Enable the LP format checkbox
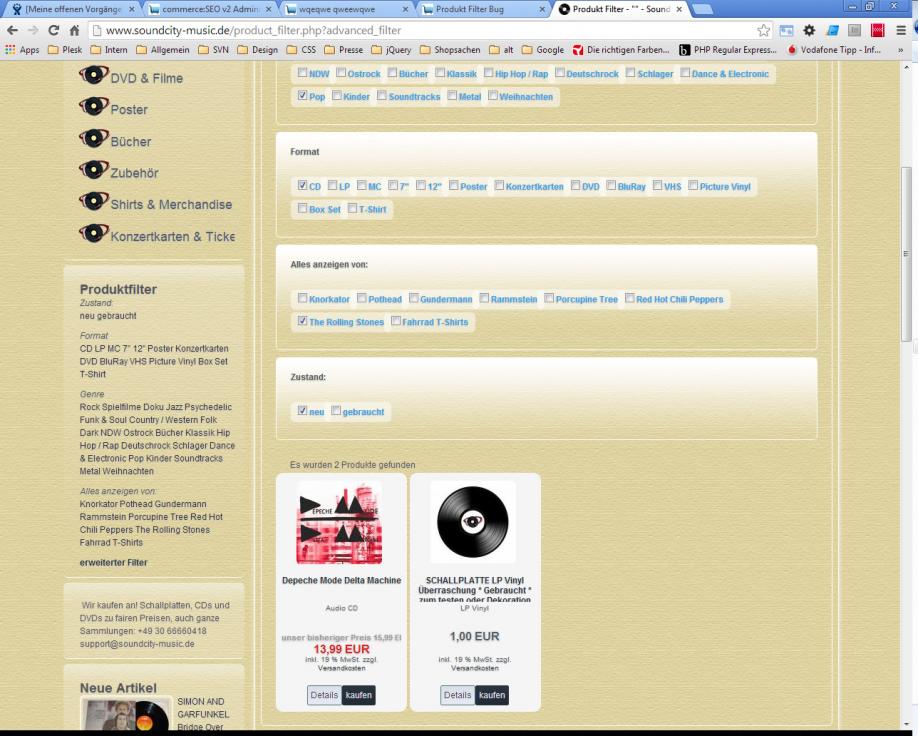Viewport: 918px width, 736px height. [333, 185]
